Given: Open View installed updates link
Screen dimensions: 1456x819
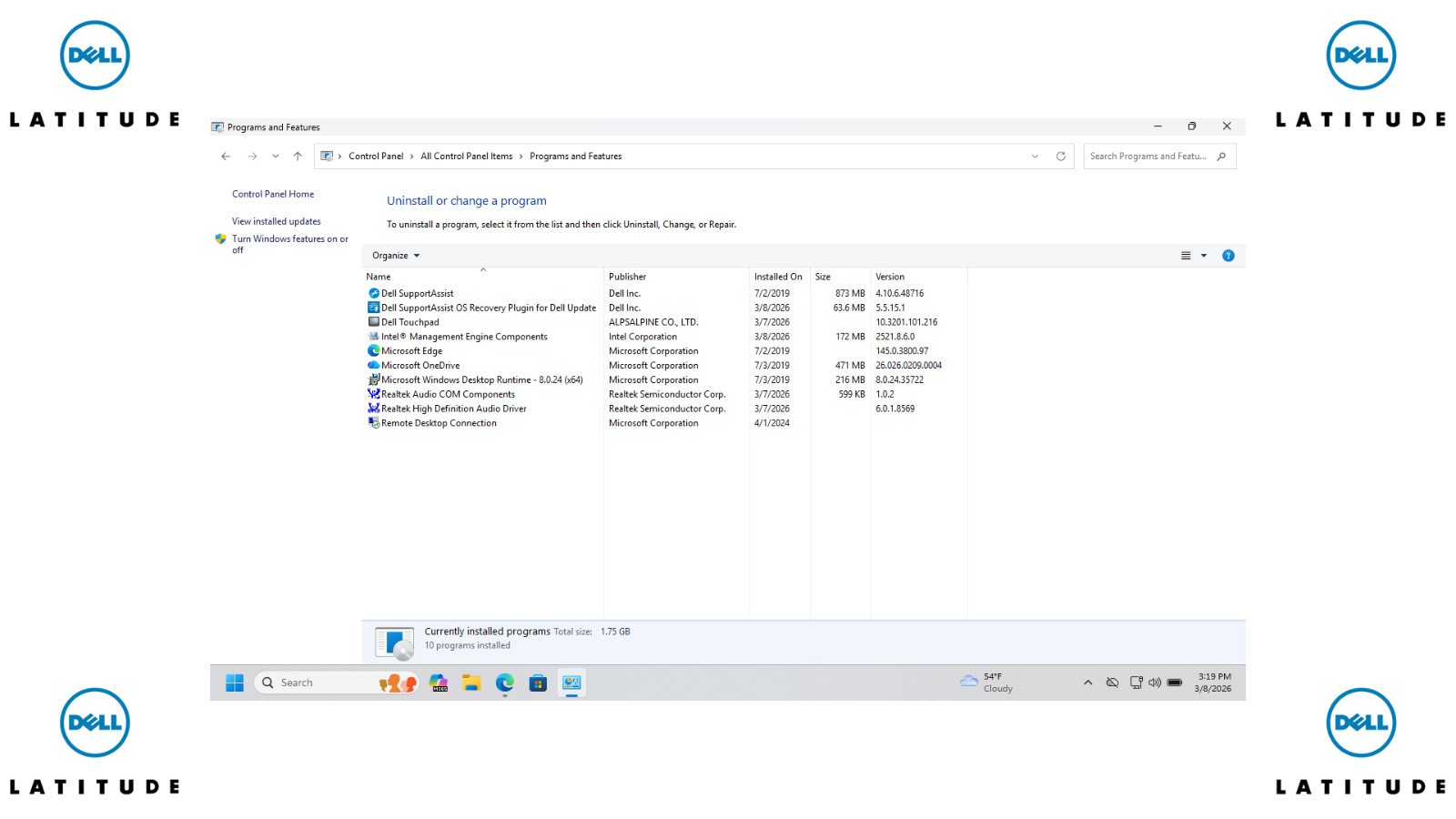Looking at the screenshot, I should [277, 221].
